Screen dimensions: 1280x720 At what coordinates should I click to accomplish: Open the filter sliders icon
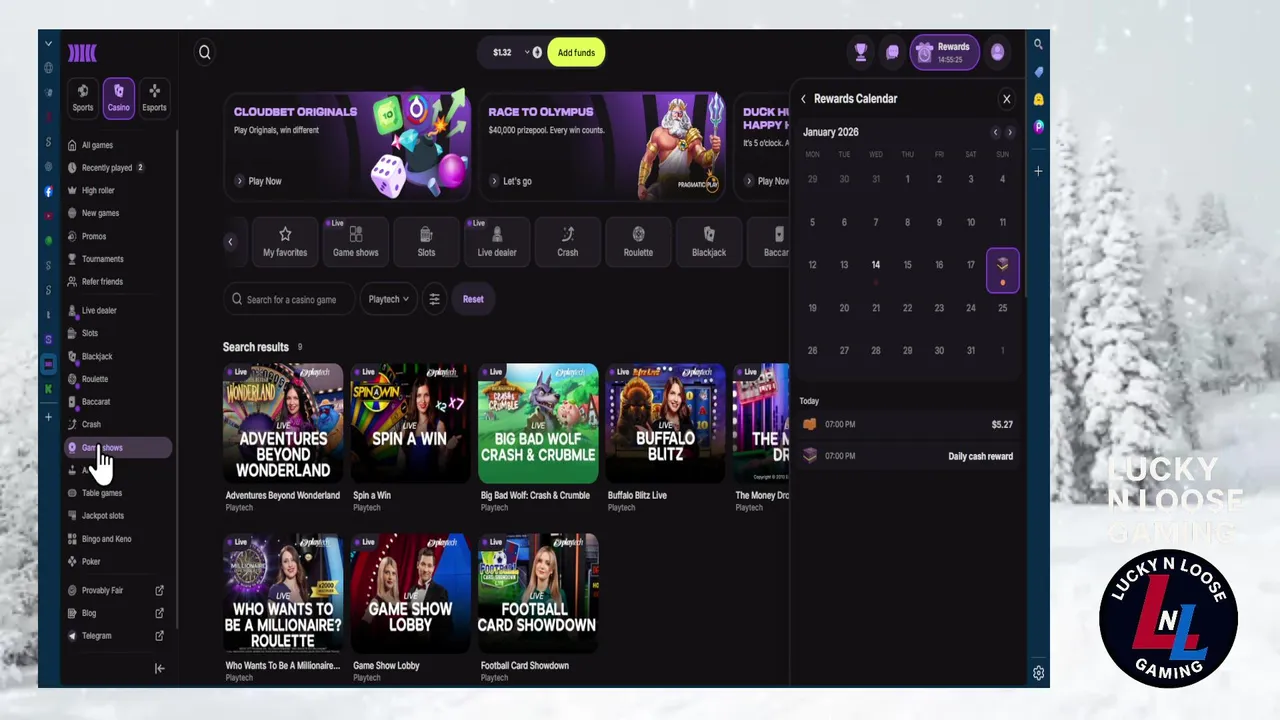click(x=434, y=299)
